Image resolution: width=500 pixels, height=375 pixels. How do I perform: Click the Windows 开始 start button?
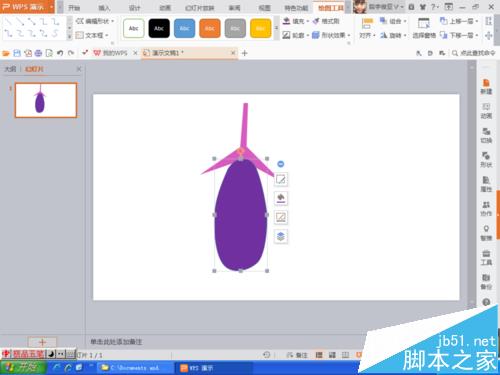pos(22,368)
